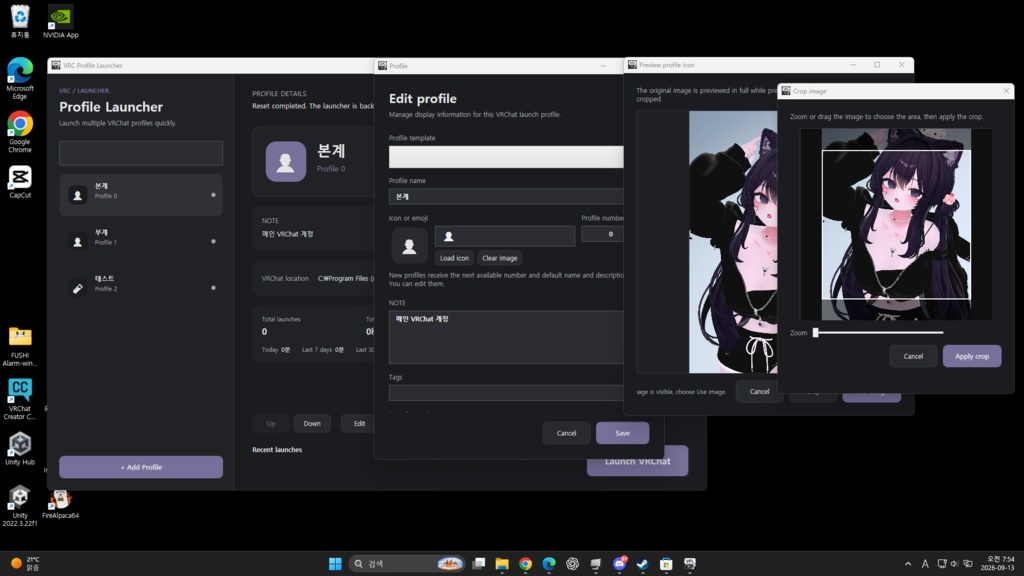Screen dimensions: 1024x576
Task: Toggle the IME language indicator A
Action: 925,564
